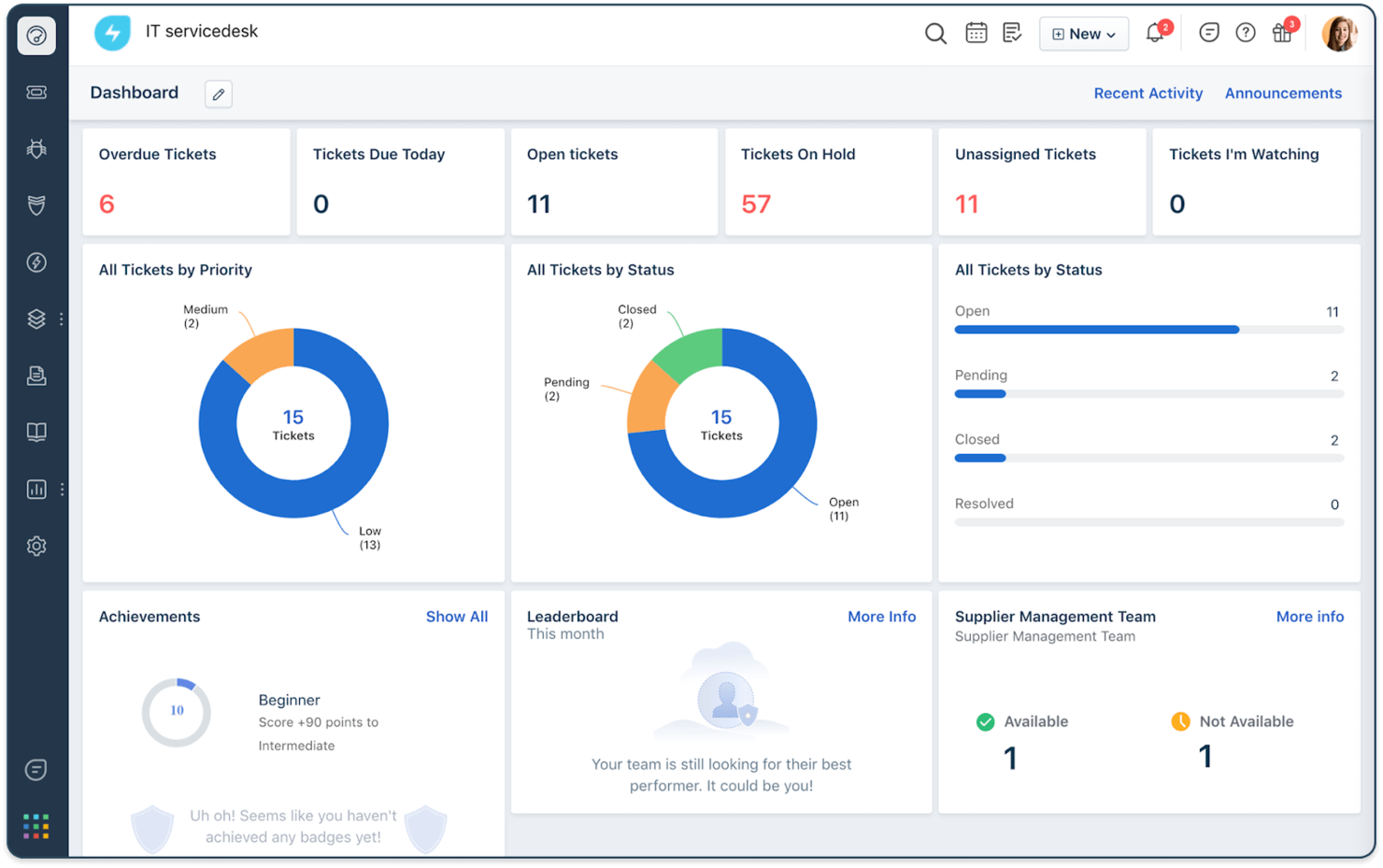
Task: Open the Admin settings gear in the sidebar
Action: click(36, 546)
